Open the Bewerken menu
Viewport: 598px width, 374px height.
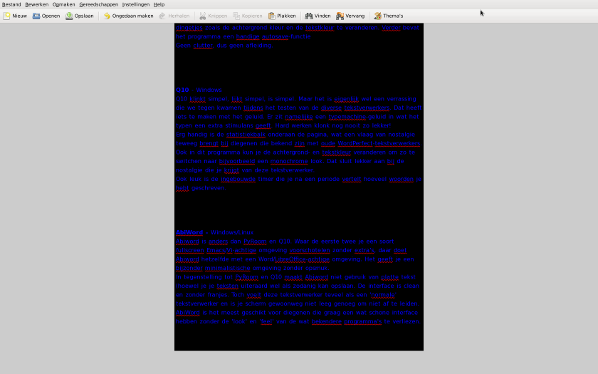(x=37, y=5)
